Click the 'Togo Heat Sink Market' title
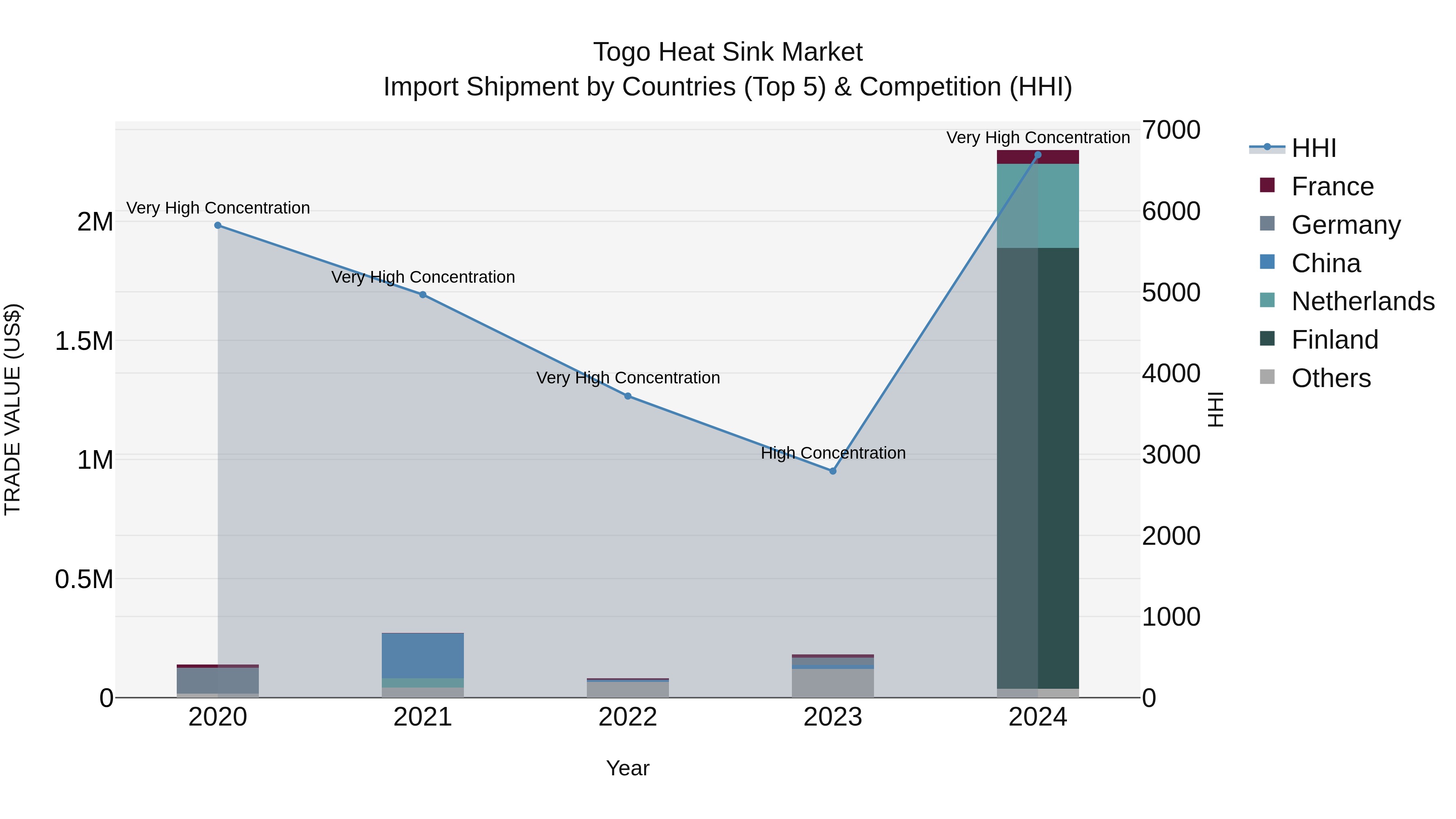This screenshot has width=1456, height=819. click(x=728, y=52)
